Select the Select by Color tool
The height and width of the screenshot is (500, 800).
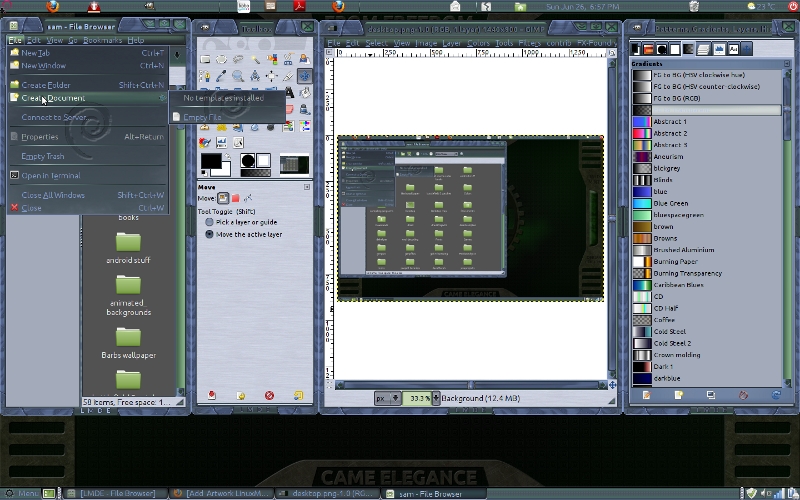pos(271,59)
